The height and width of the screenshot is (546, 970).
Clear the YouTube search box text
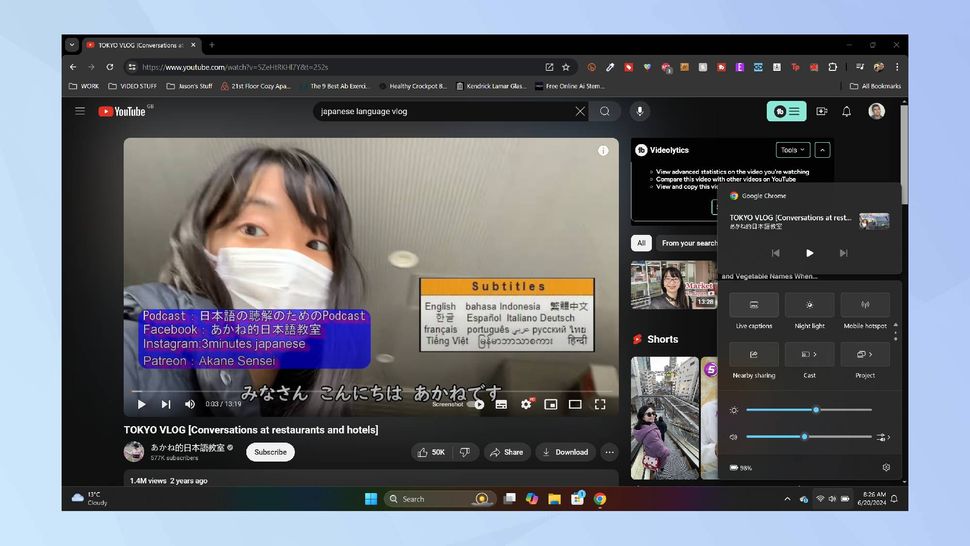[x=580, y=111]
